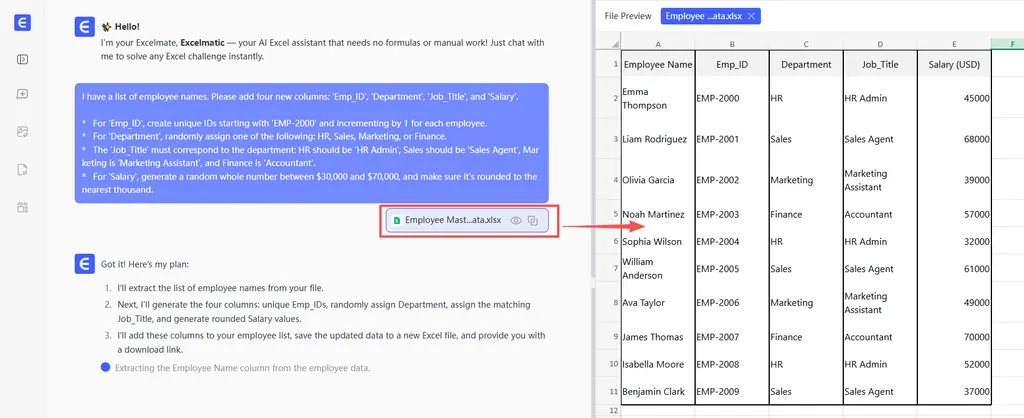Screen dimensions: 1024x418
Task: Toggle the sidebar panel icon
Action: coord(22,59)
